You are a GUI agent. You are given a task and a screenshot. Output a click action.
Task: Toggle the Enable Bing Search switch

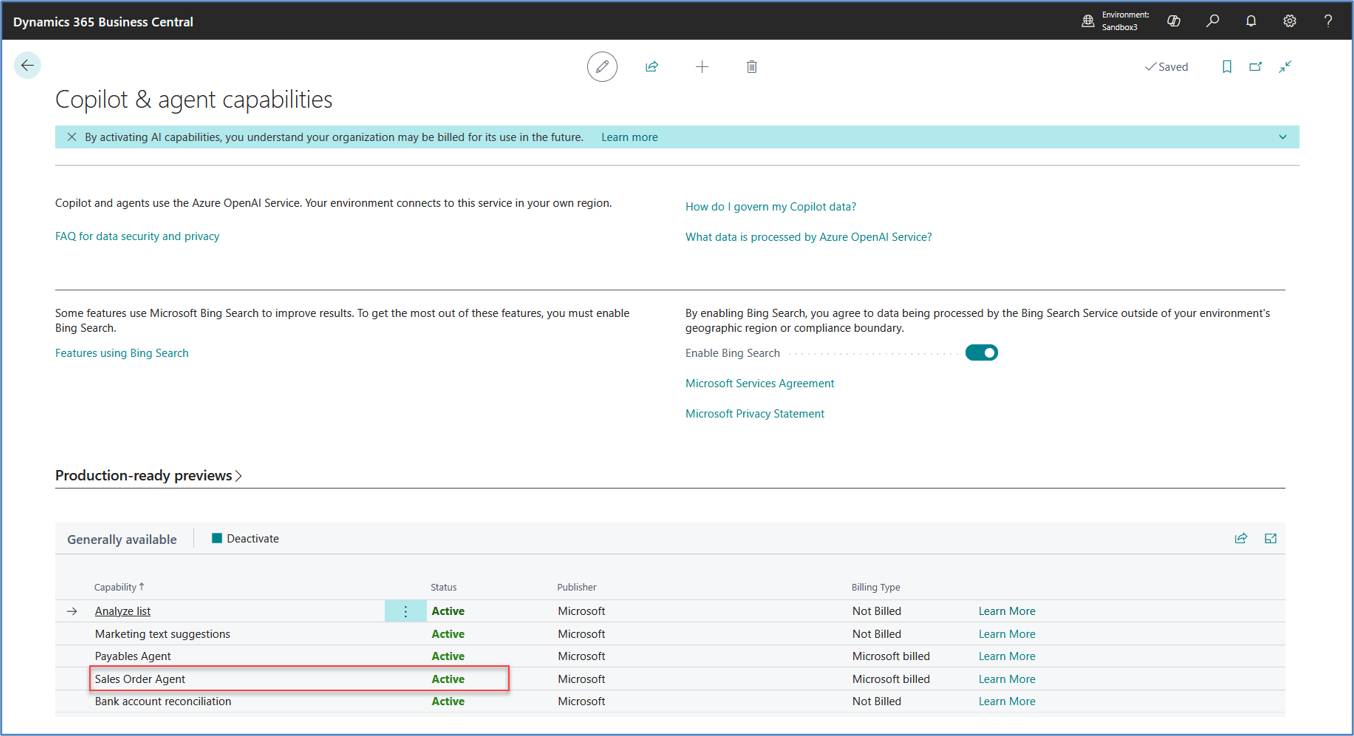[x=981, y=353]
